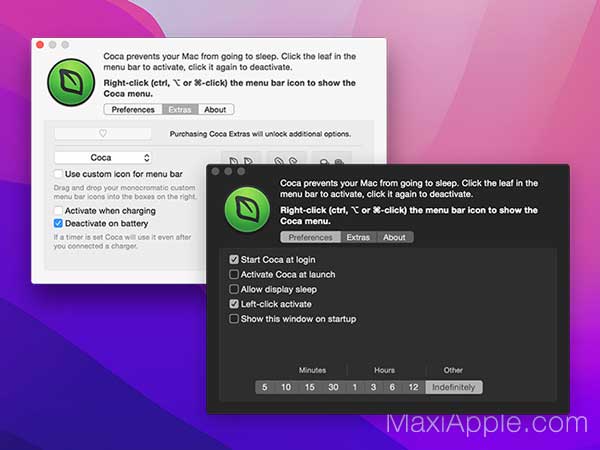Click first leaf custom icon drop box
600x450 pixels.
[x=241, y=159]
